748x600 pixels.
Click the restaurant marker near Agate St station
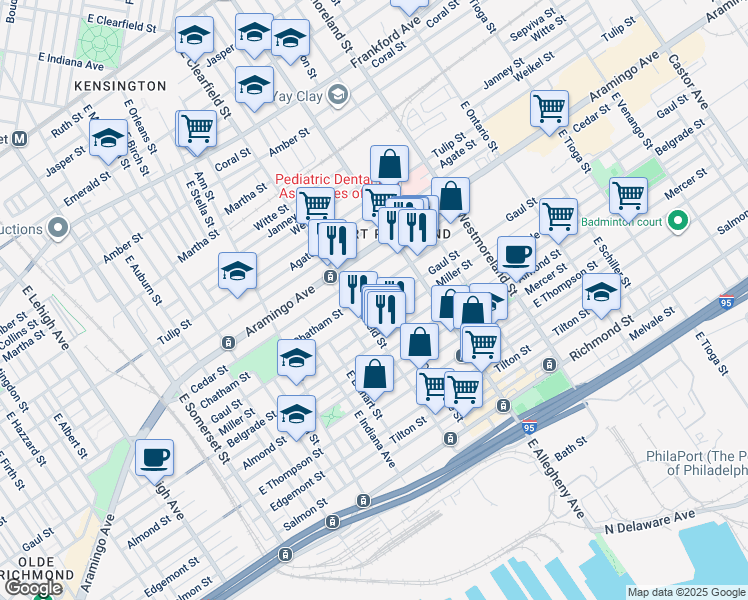(337, 242)
